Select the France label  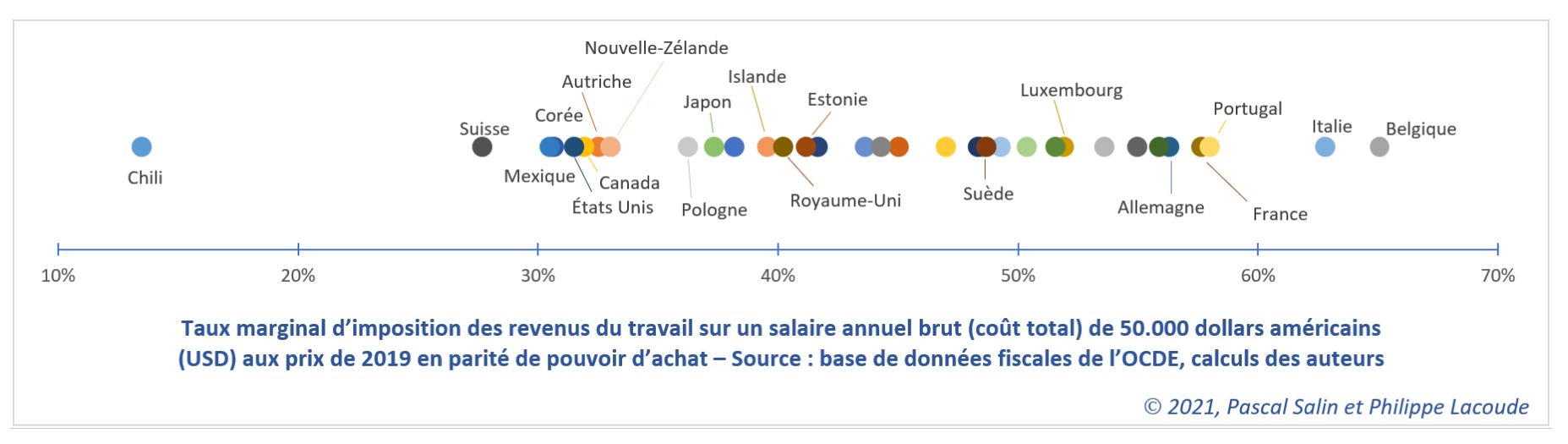pos(1280,215)
